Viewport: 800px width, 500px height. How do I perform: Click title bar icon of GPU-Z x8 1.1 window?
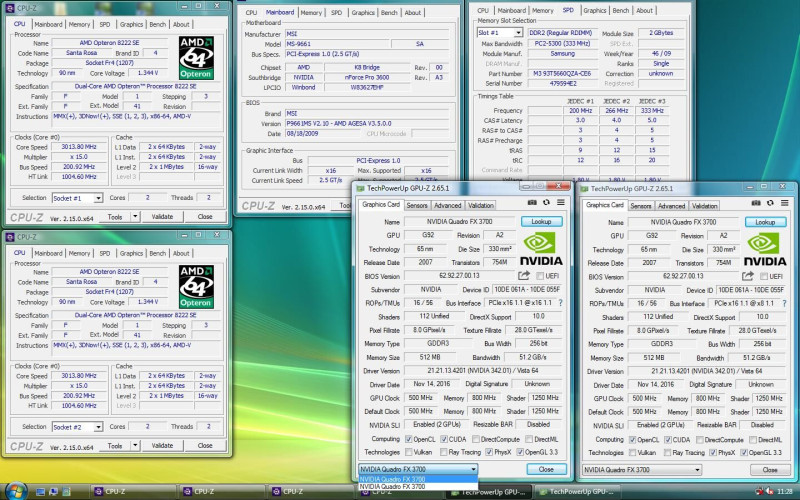[584, 189]
